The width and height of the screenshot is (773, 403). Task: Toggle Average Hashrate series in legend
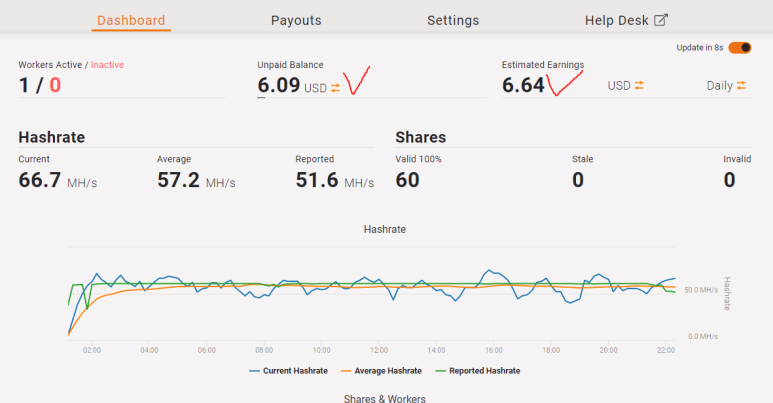coord(381,371)
